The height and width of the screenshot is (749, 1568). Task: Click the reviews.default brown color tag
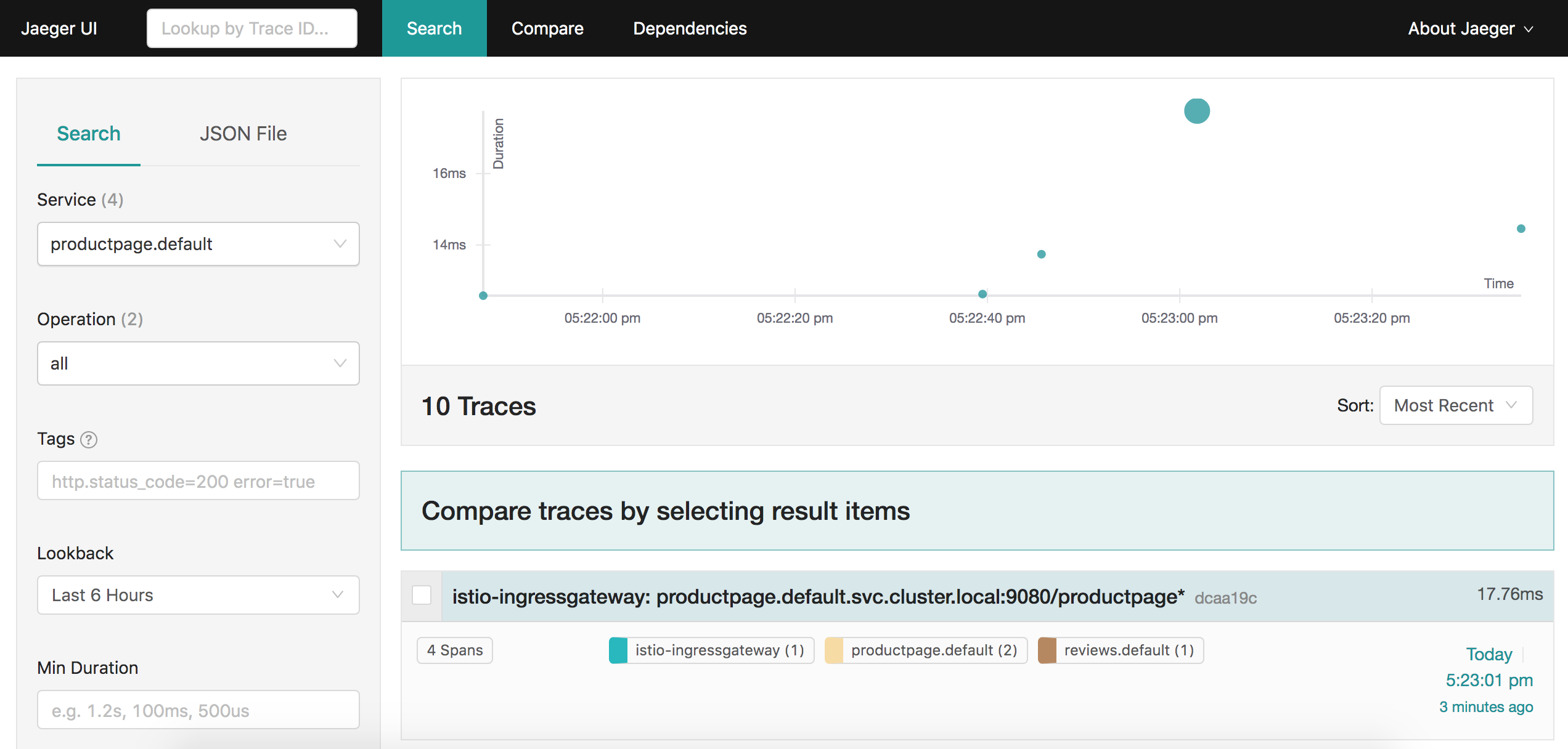click(x=1047, y=650)
